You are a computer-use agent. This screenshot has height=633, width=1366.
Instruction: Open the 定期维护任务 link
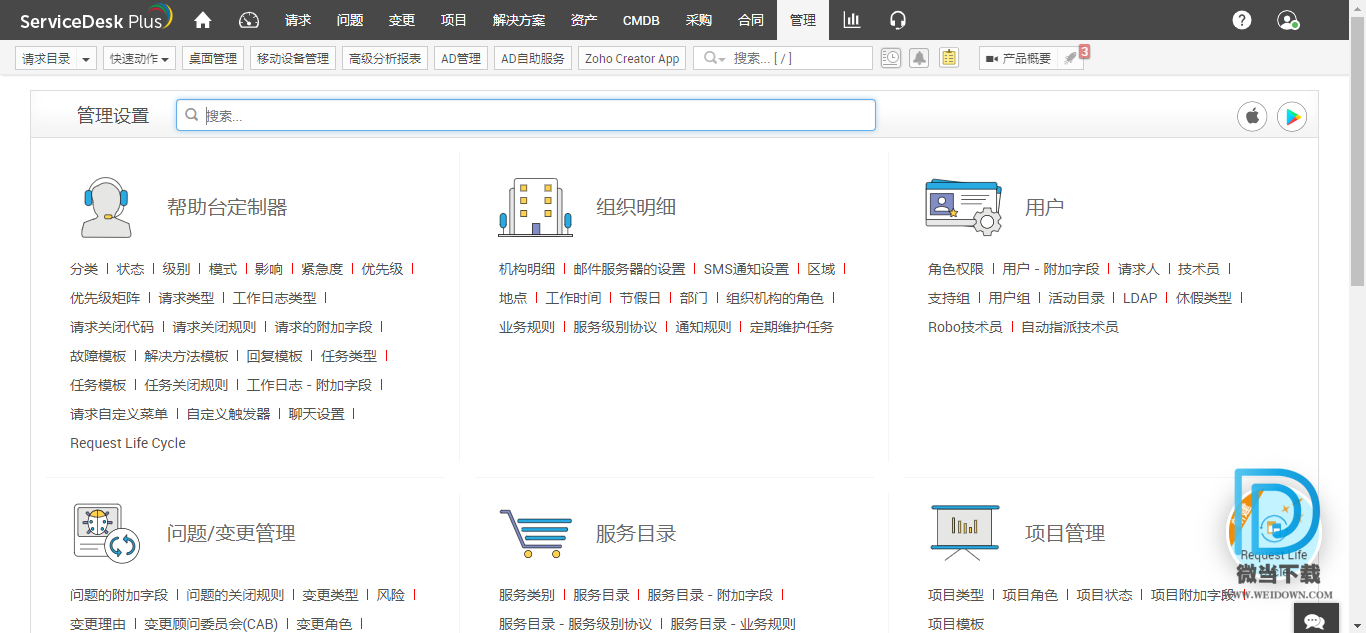791,327
